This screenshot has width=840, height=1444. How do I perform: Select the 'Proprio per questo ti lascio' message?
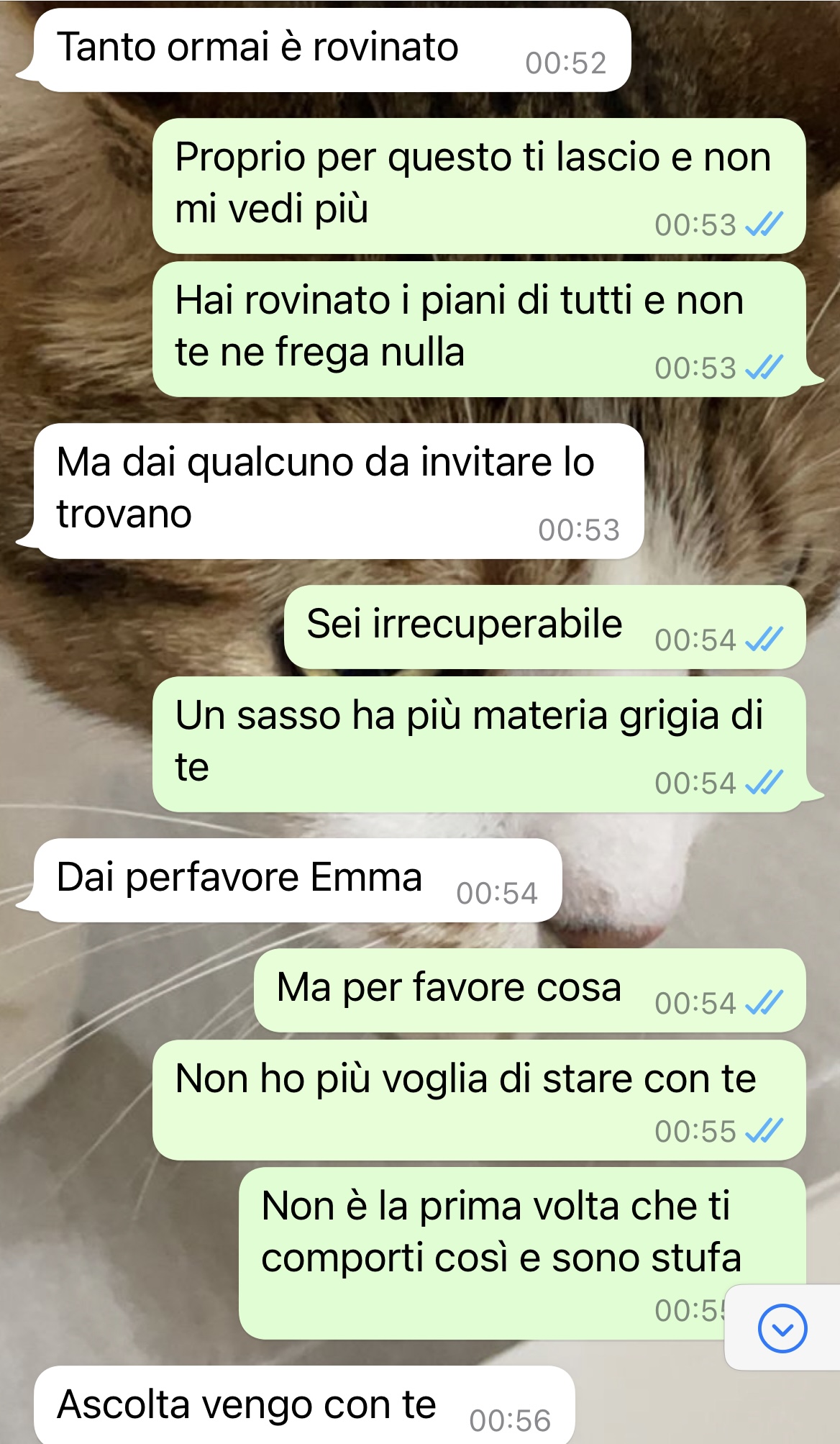pos(479,186)
